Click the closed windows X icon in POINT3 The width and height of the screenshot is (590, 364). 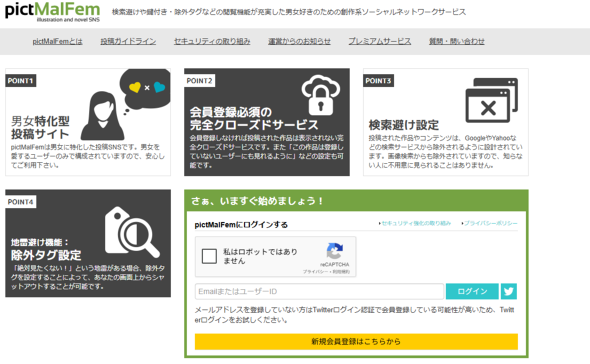tap(491, 100)
